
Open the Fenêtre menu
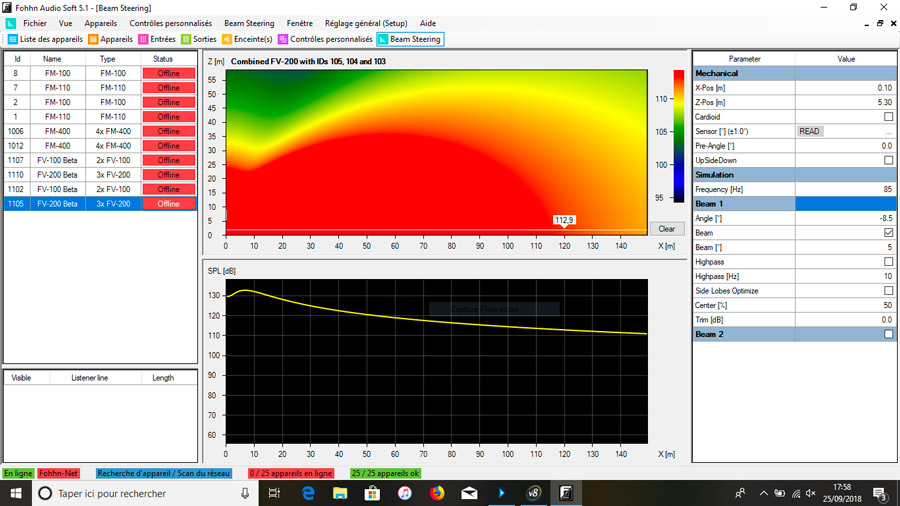click(300, 24)
